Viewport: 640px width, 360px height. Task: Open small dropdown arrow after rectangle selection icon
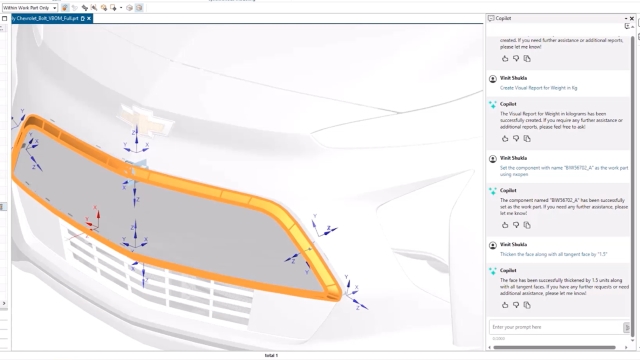point(121,8)
